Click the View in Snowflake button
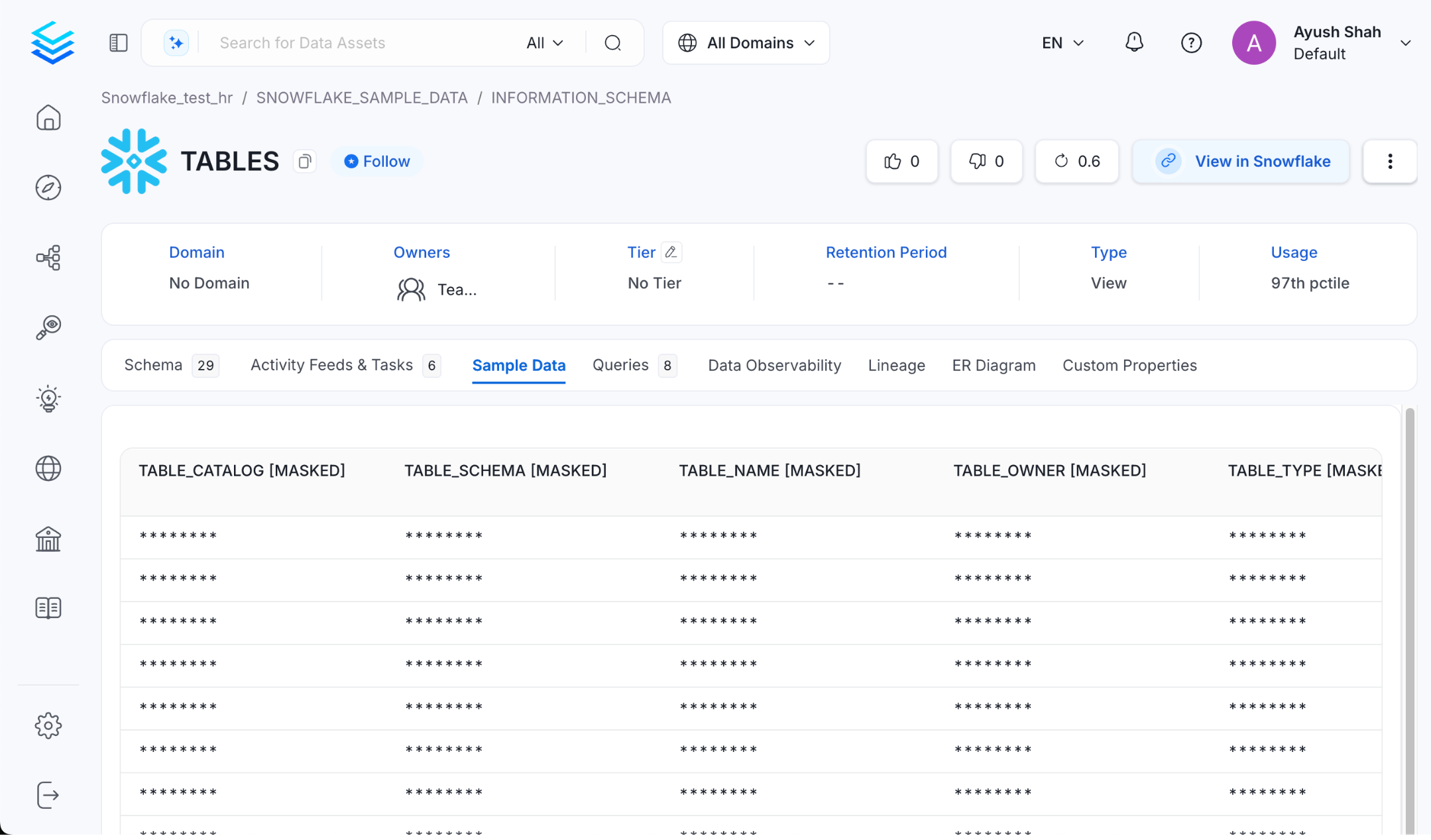The height and width of the screenshot is (840, 1431). 1241,162
